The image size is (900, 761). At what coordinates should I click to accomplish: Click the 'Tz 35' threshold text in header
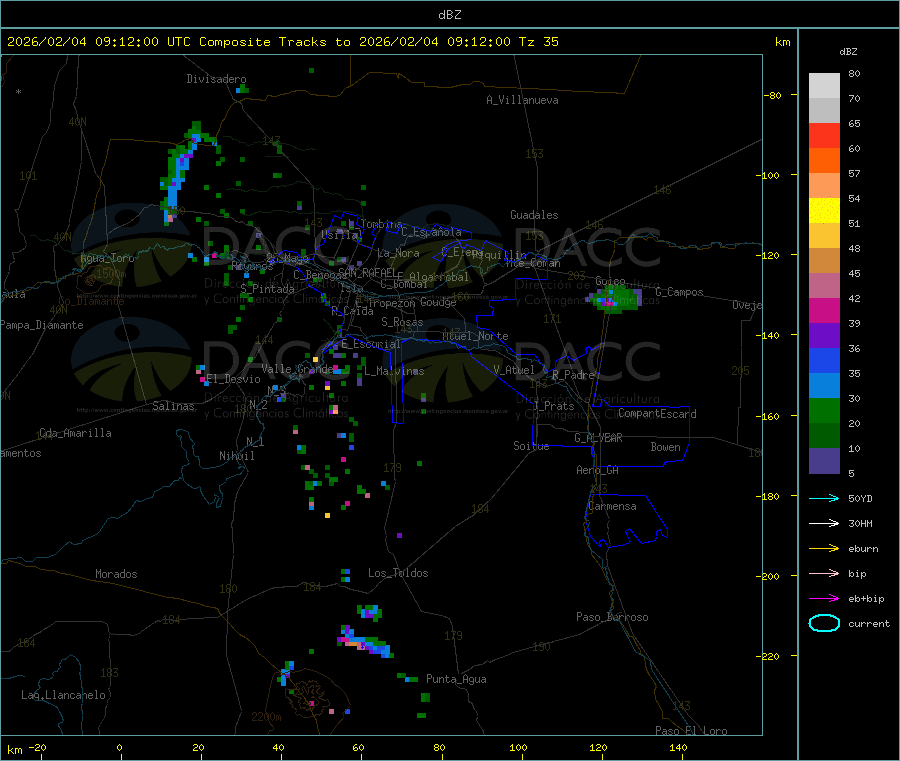[x=538, y=42]
